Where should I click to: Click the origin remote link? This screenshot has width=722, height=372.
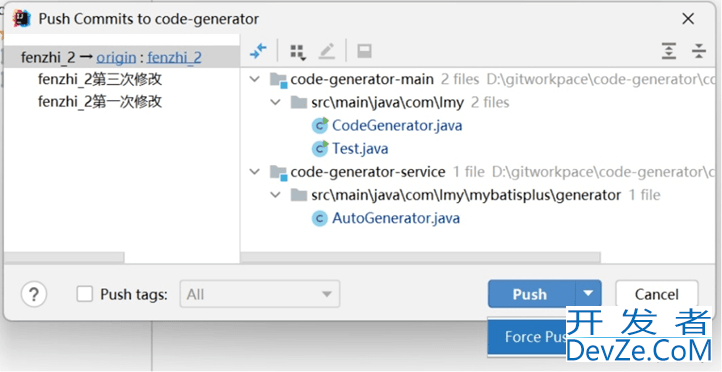pos(116,58)
